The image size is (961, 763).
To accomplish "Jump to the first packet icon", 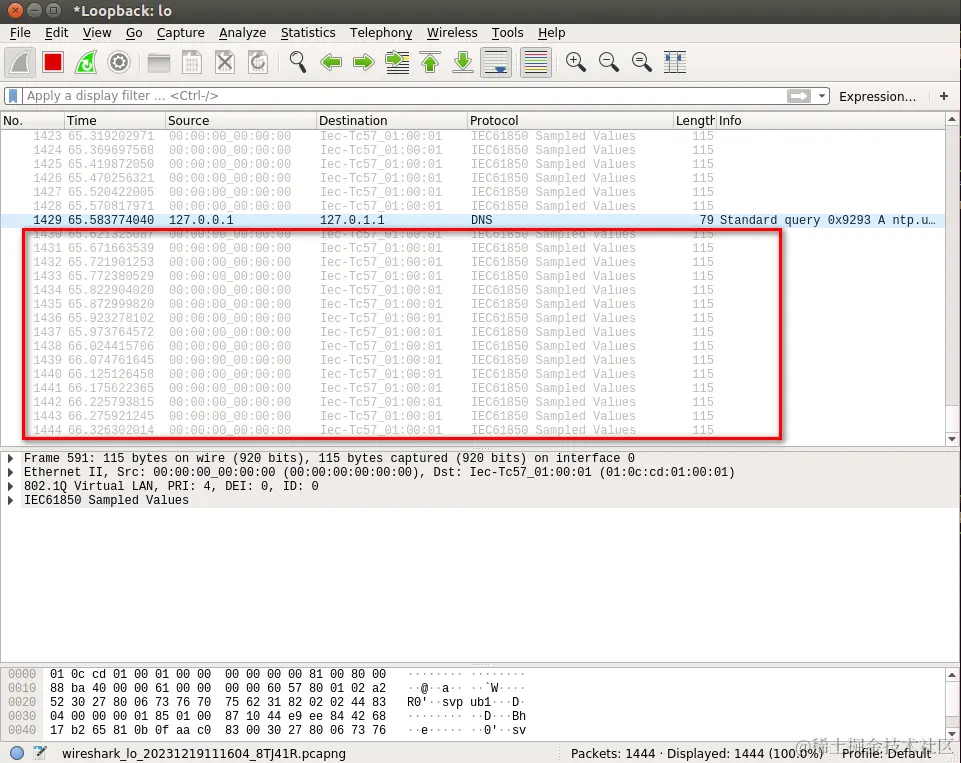I will coord(430,62).
